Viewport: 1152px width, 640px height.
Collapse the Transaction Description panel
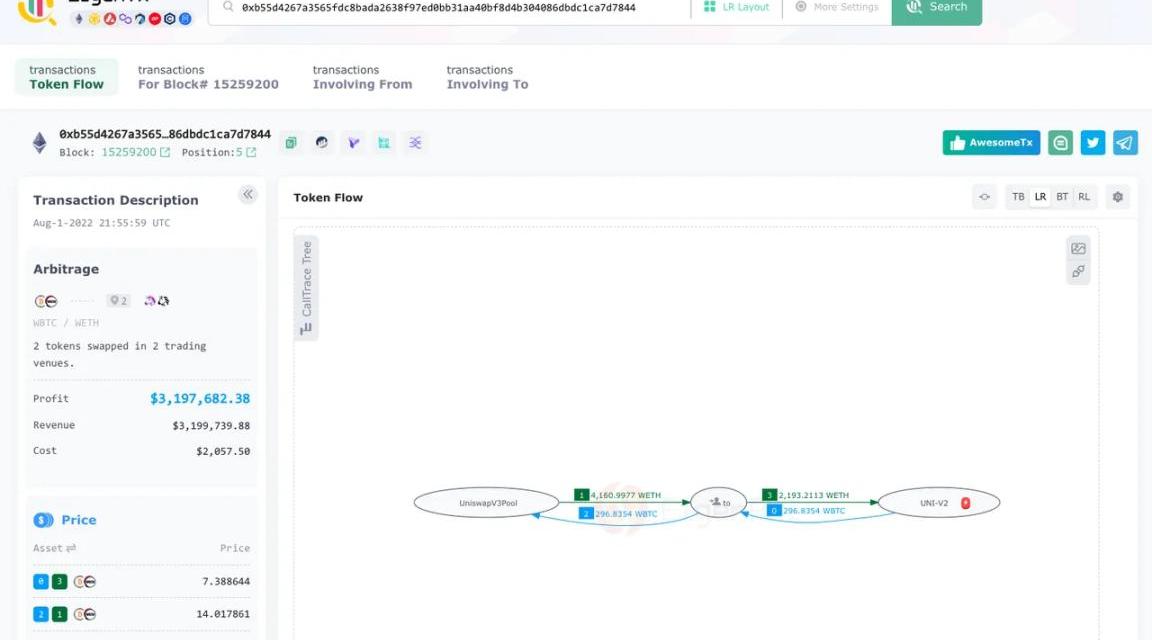[x=248, y=195]
